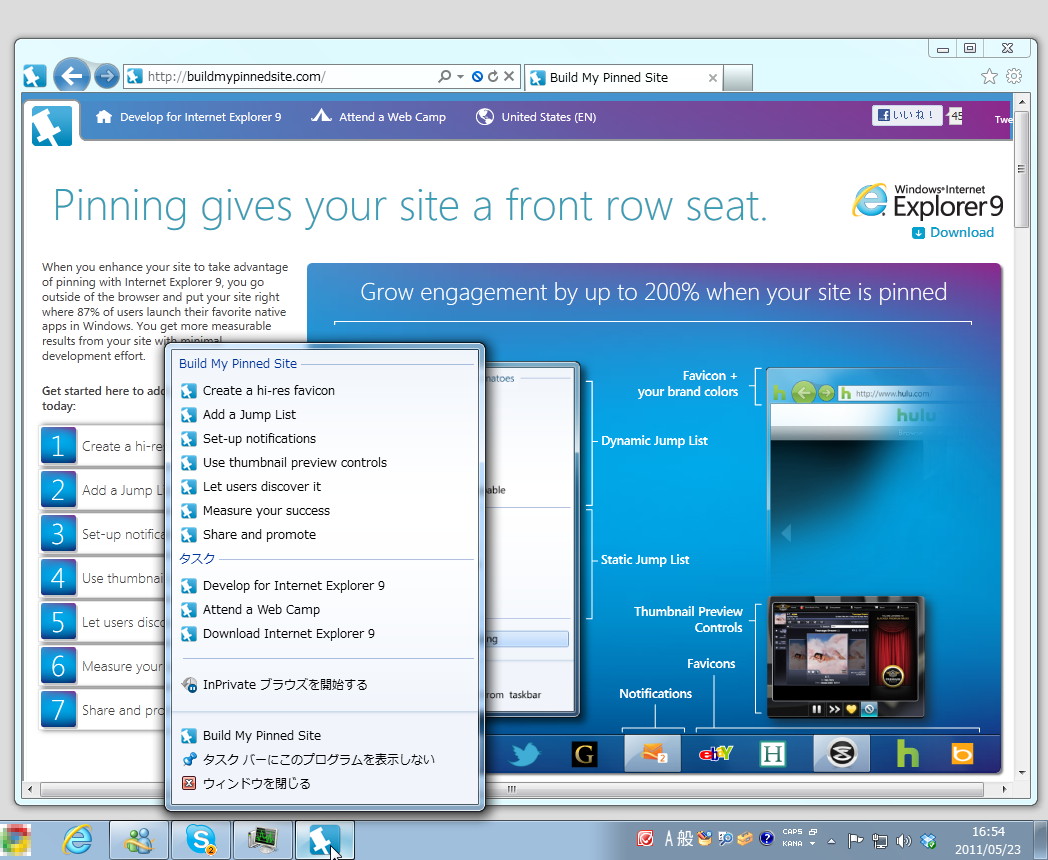
Task: Open the volume speaker tray icon
Action: tap(904, 841)
